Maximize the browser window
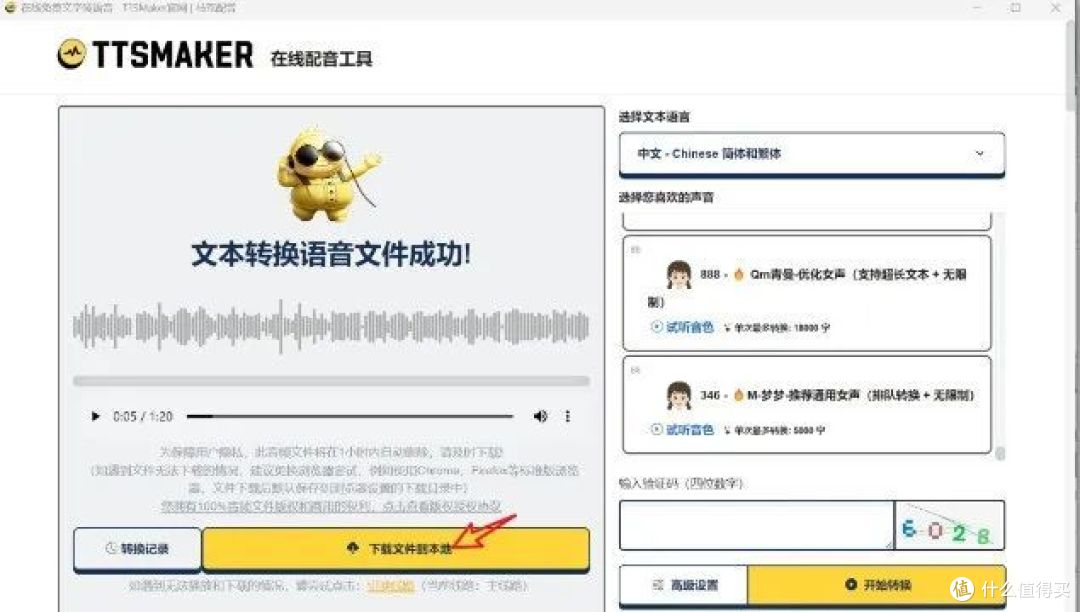The image size is (1080, 612). point(1015,8)
